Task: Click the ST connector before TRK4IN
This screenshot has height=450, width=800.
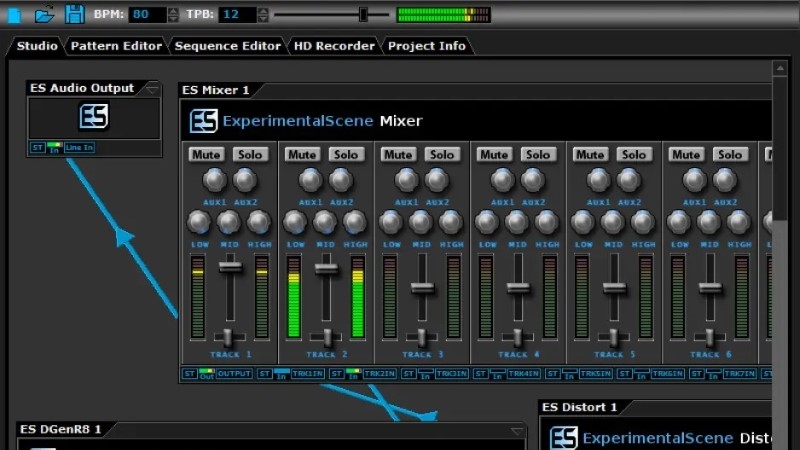Action: pos(480,373)
